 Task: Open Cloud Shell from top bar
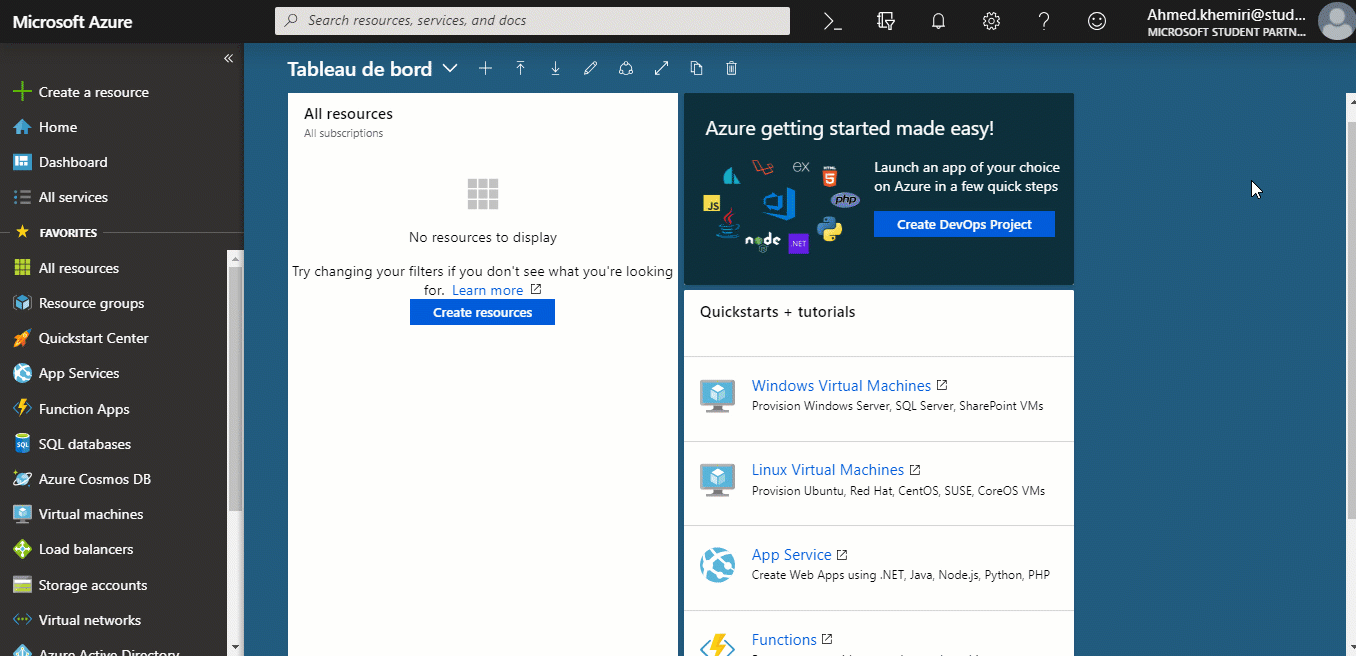pos(832,21)
